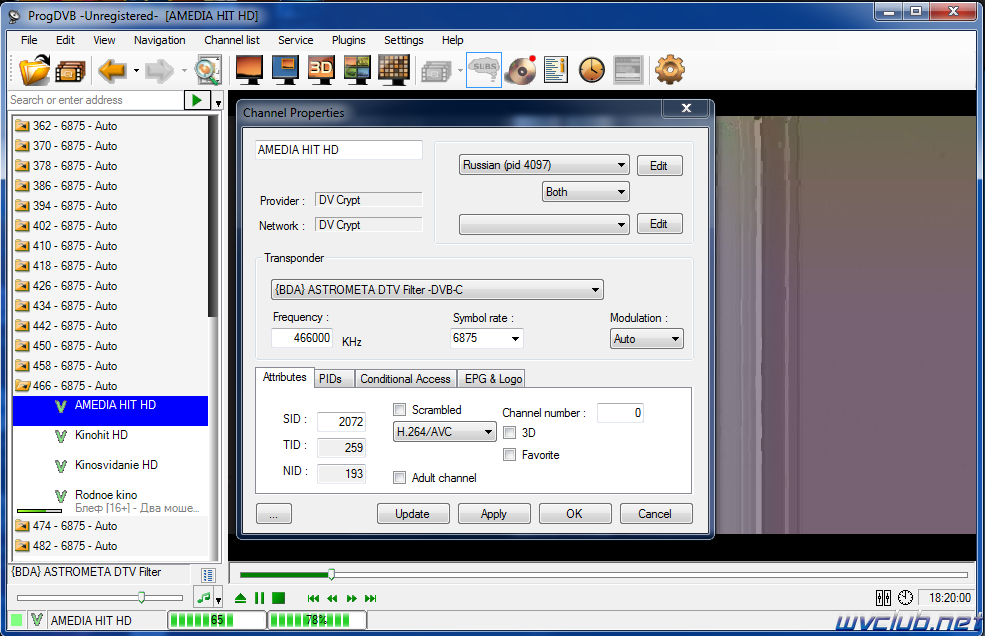Screen dimensions: 985x636
Task: Adjust the volume slider handle
Action: [x=141, y=597]
